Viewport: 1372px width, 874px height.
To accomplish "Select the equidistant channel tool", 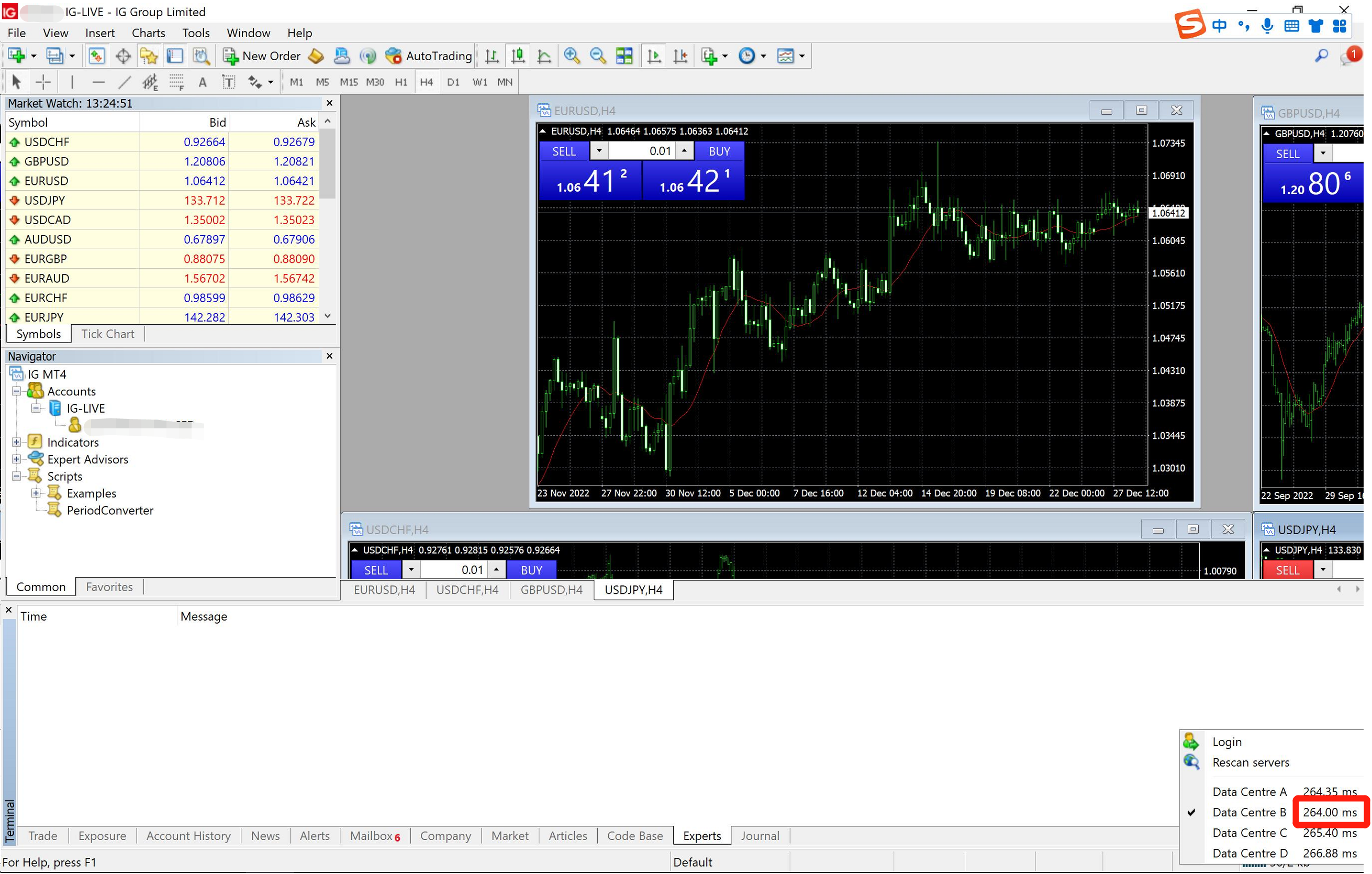I will point(150,83).
